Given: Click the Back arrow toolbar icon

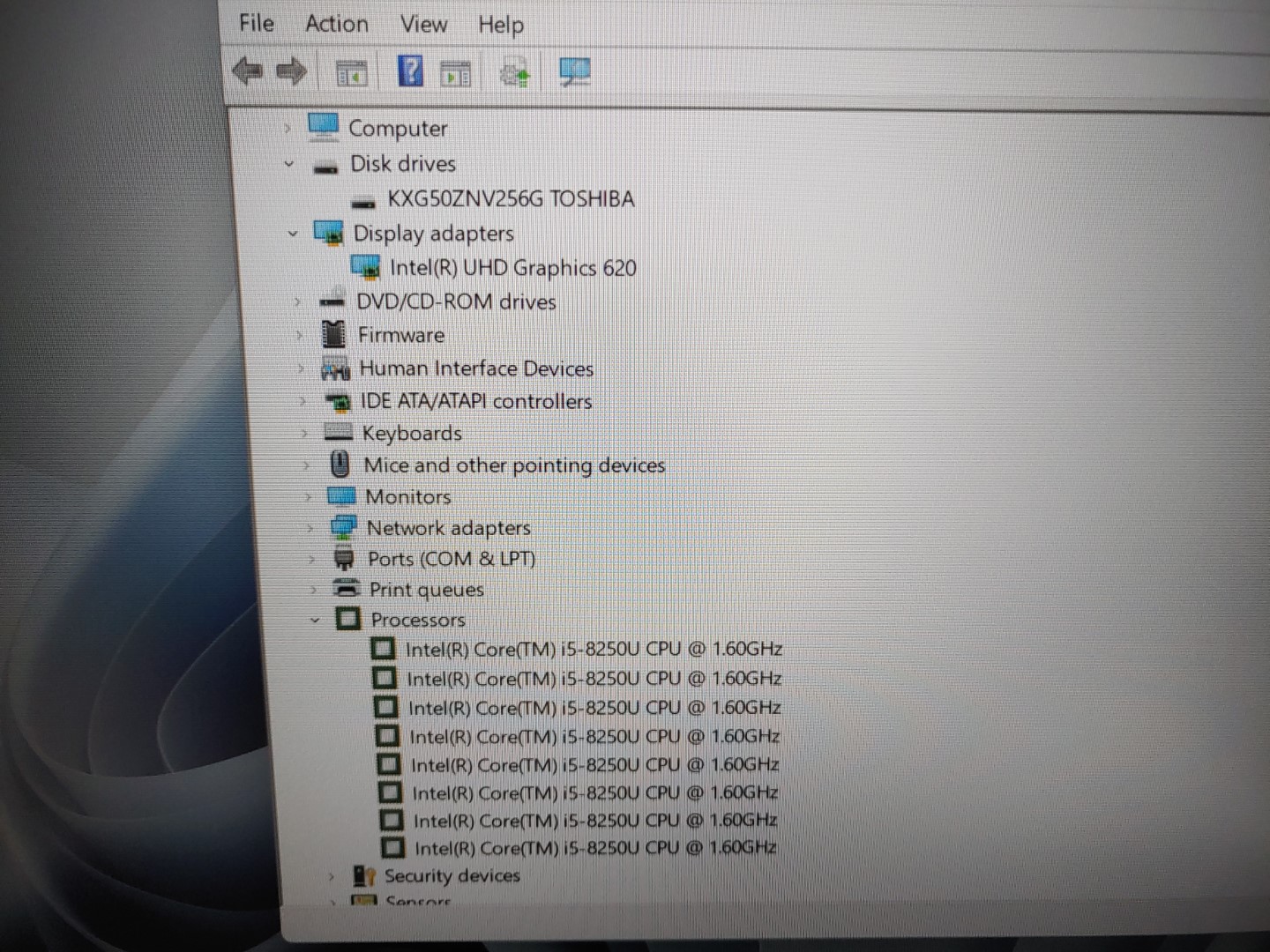Looking at the screenshot, I should [x=247, y=71].
